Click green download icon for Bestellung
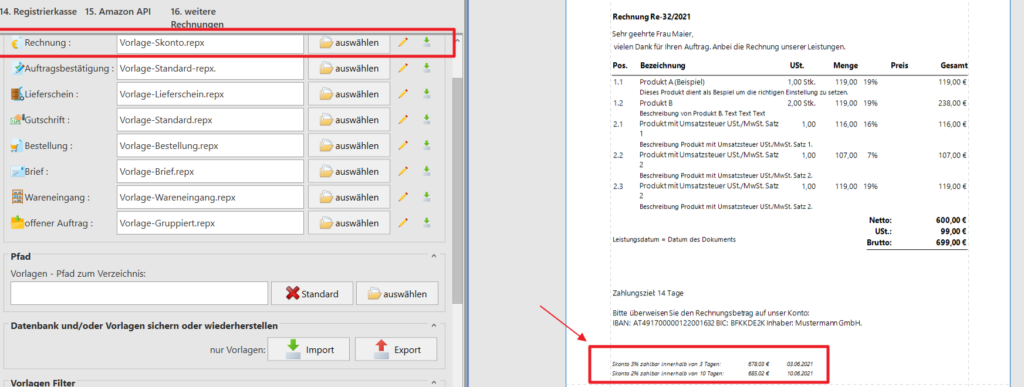This screenshot has height=387, width=1024. [x=426, y=146]
